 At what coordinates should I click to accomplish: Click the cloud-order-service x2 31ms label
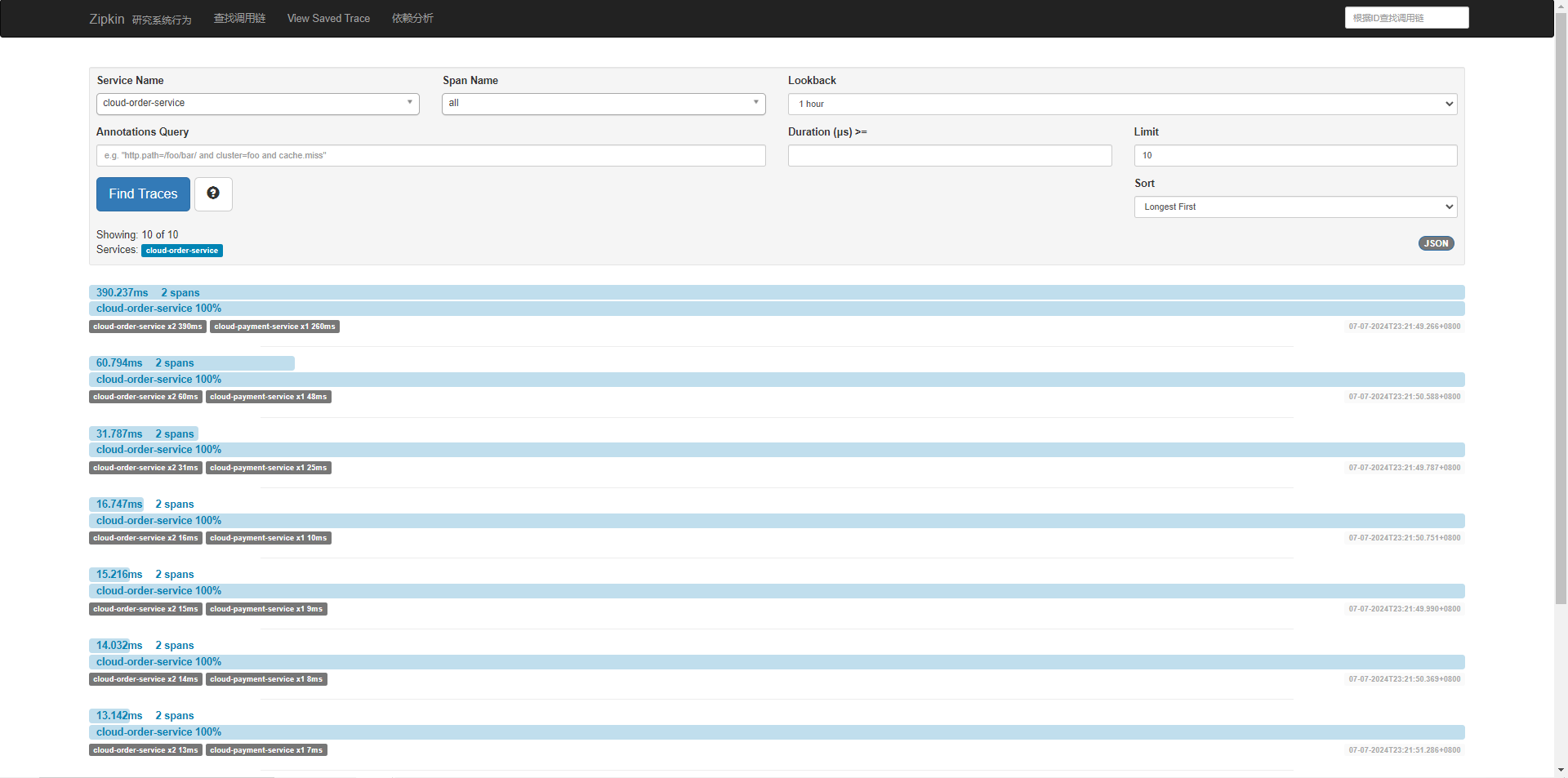(145, 468)
